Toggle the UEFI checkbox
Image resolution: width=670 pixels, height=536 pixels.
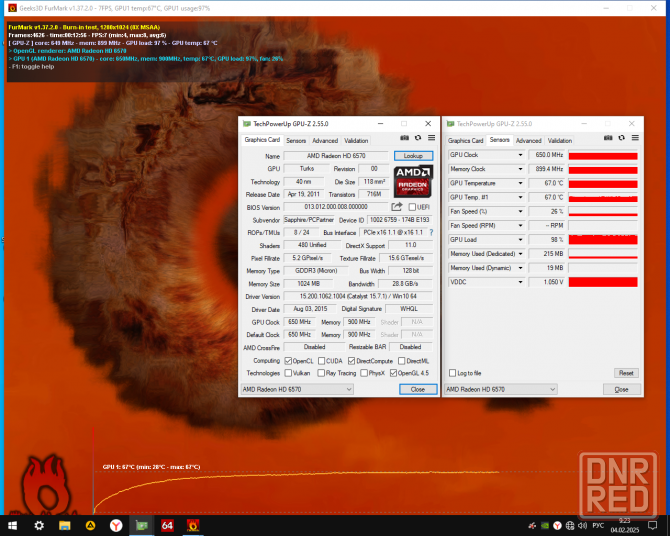[x=412, y=207]
